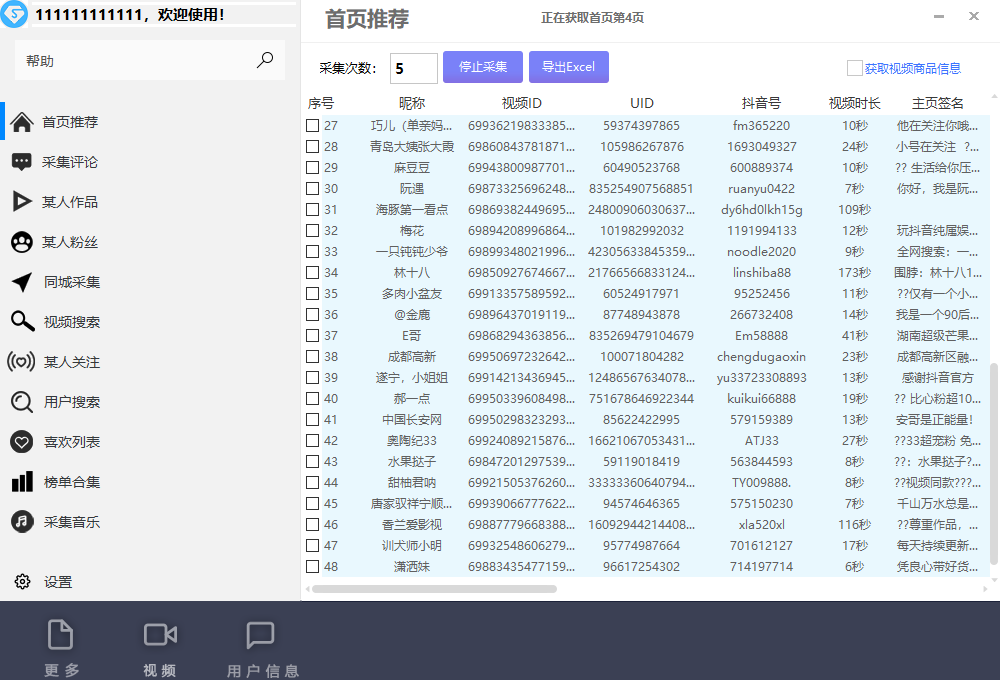This screenshot has width=1000, height=680.
Task: Select the 同城采集 local collection icon
Action: (x=22, y=281)
